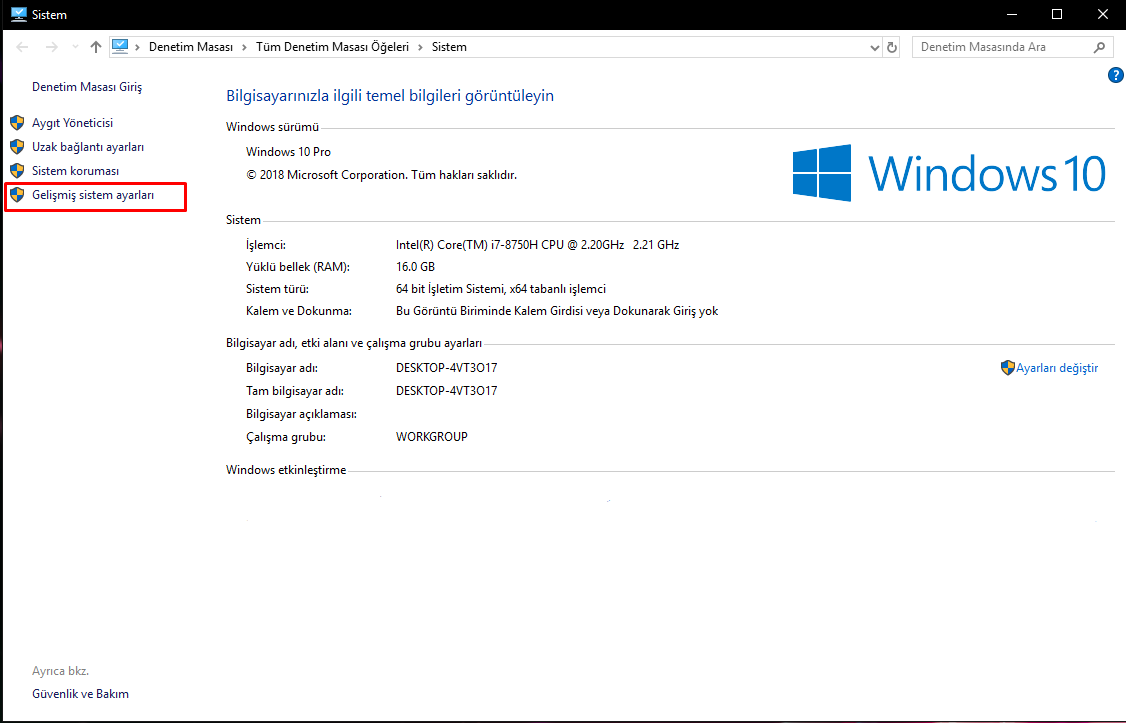Screen dimensions: 1126x723
Task: Click shield icon beside Sistem koruması
Action: [x=17, y=171]
